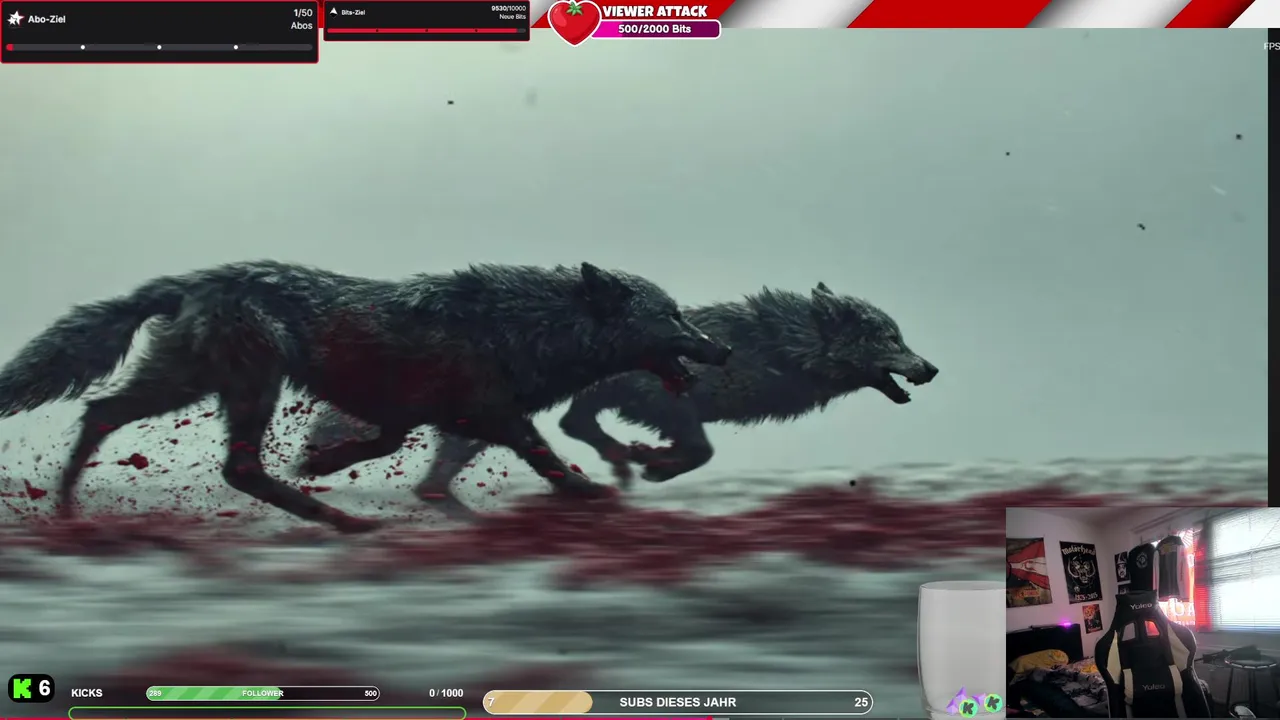Click the Abo-Ziel progress bar
Image resolution: width=1280 pixels, height=720 pixels.
159,47
